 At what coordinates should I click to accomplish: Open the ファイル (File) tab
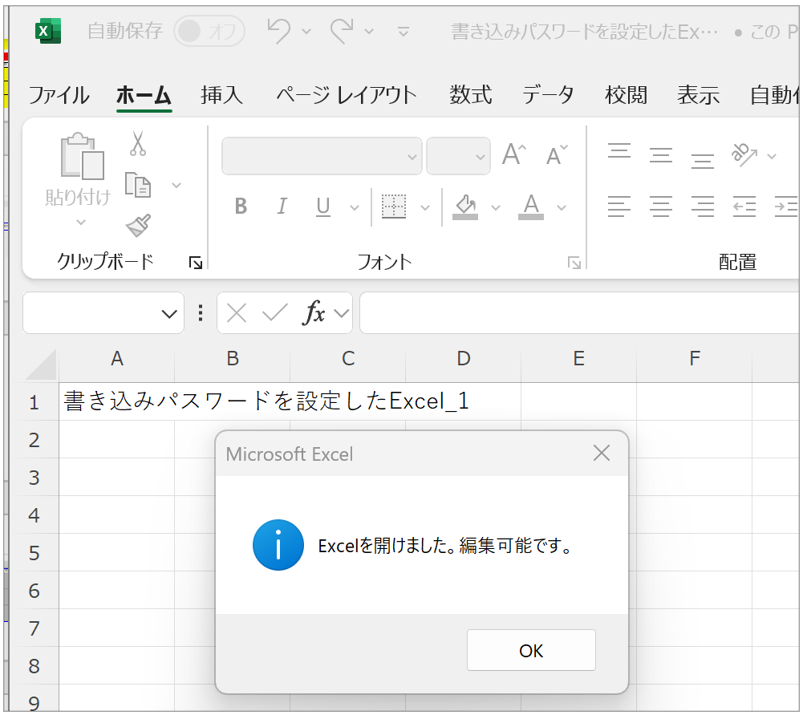point(59,95)
